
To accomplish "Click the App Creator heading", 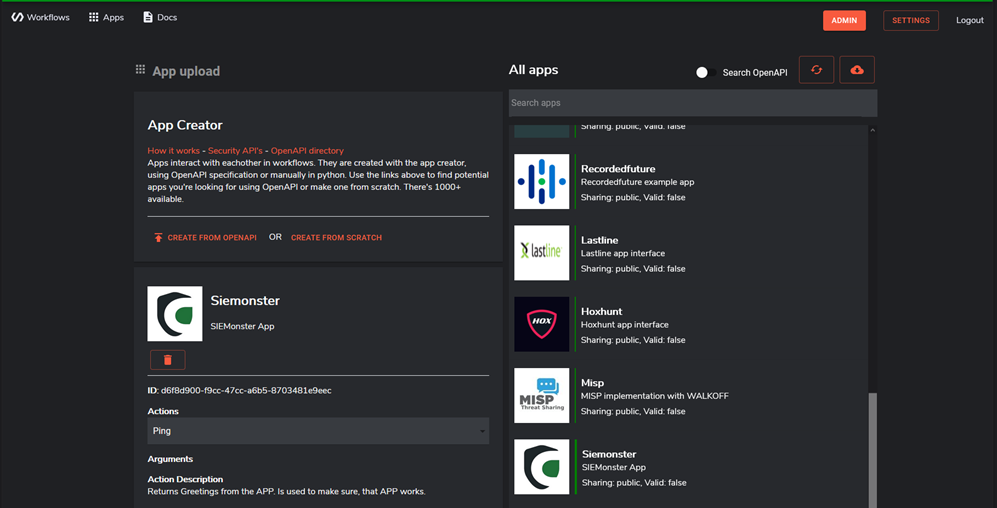I will [185, 126].
